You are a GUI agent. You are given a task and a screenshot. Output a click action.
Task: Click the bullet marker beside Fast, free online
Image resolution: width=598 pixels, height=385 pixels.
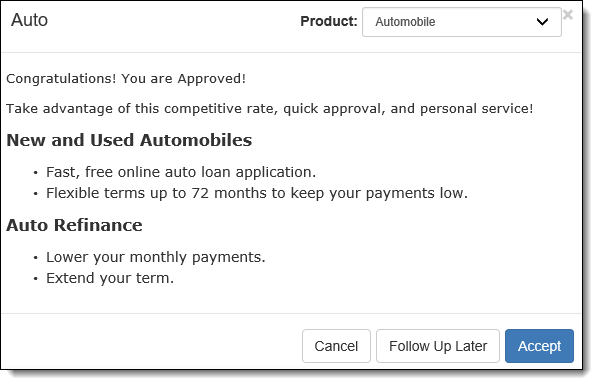(35, 173)
